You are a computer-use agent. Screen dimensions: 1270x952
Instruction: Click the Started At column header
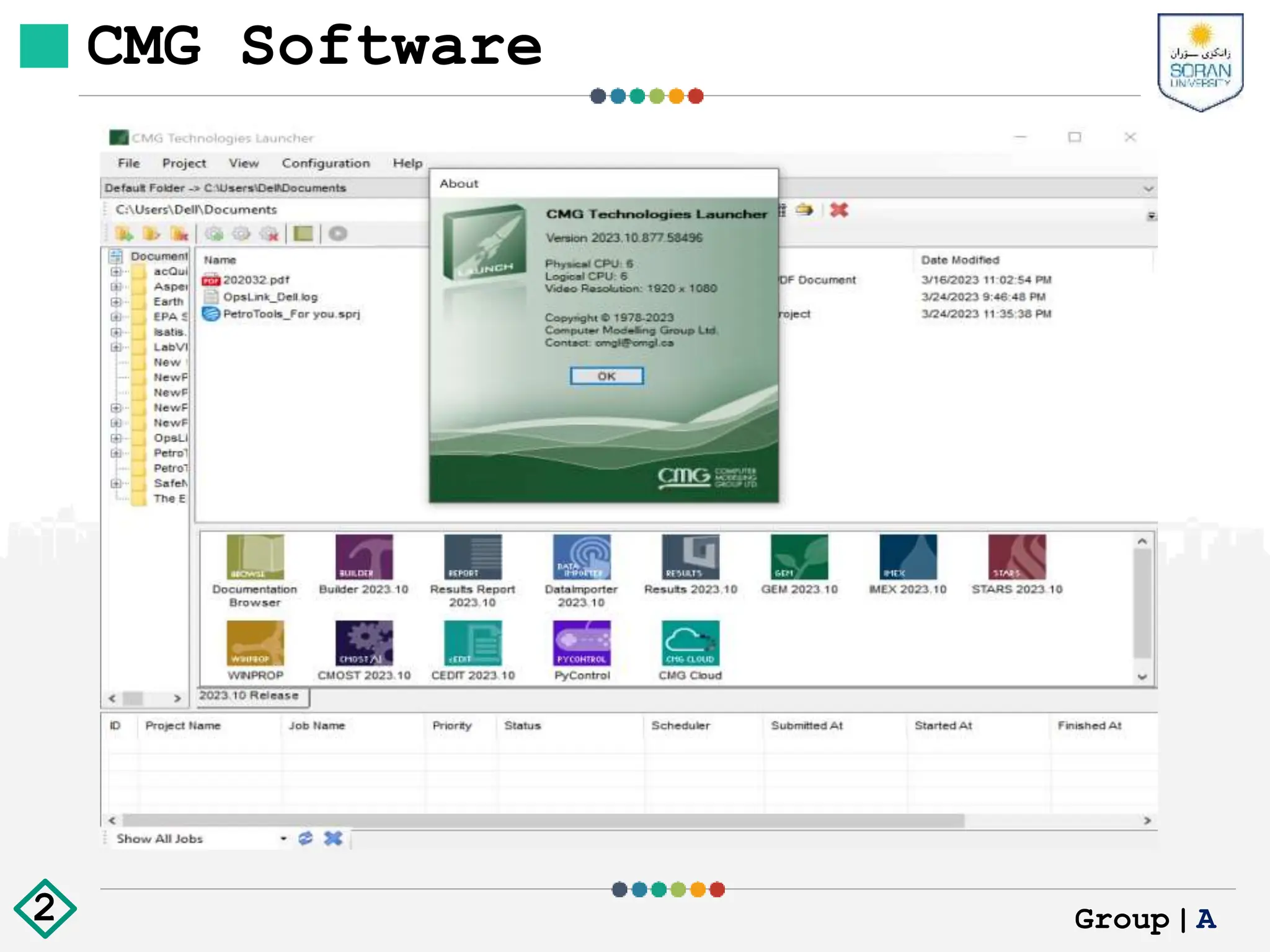coord(943,725)
